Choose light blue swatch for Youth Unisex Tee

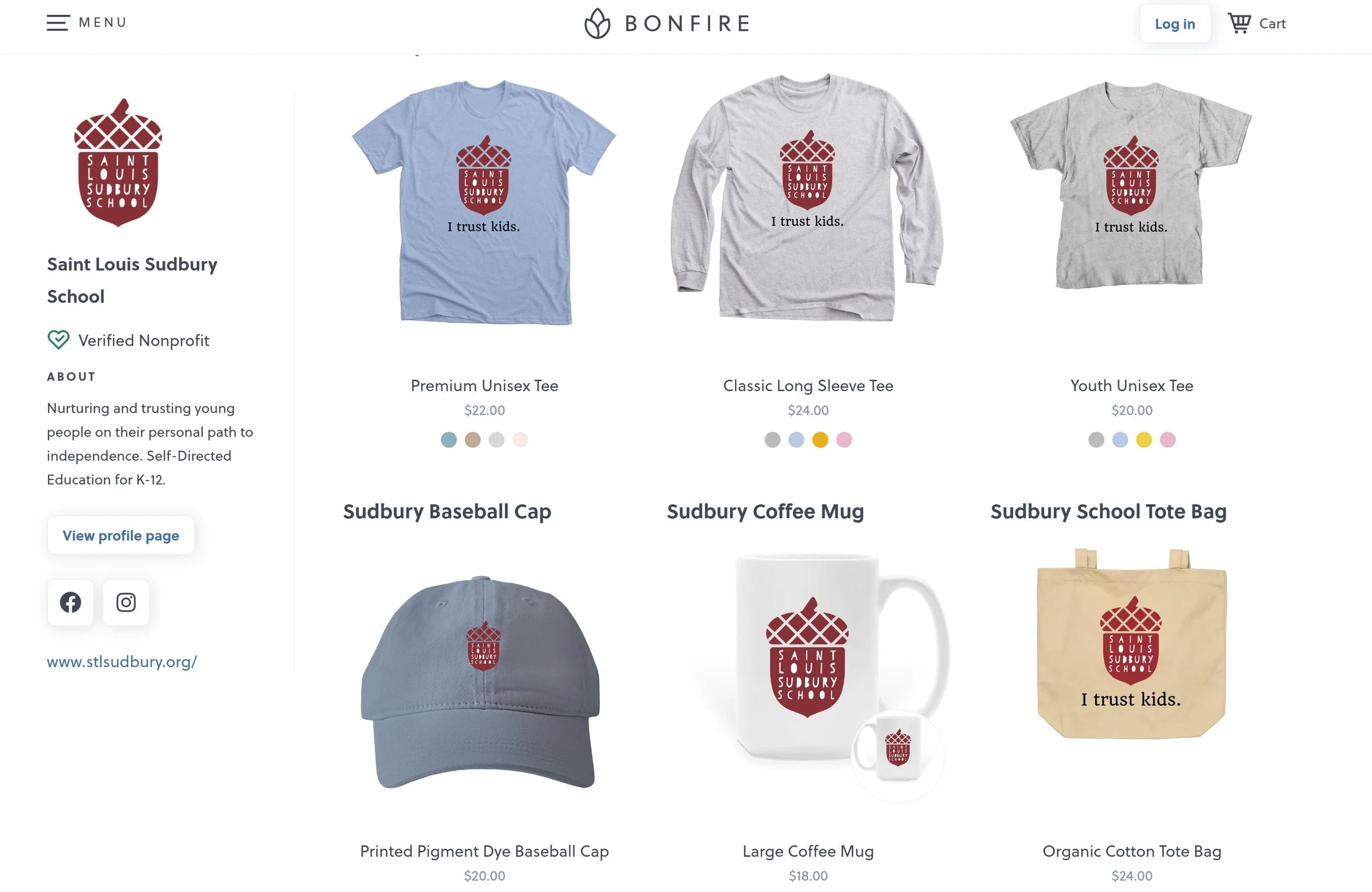click(x=1120, y=439)
